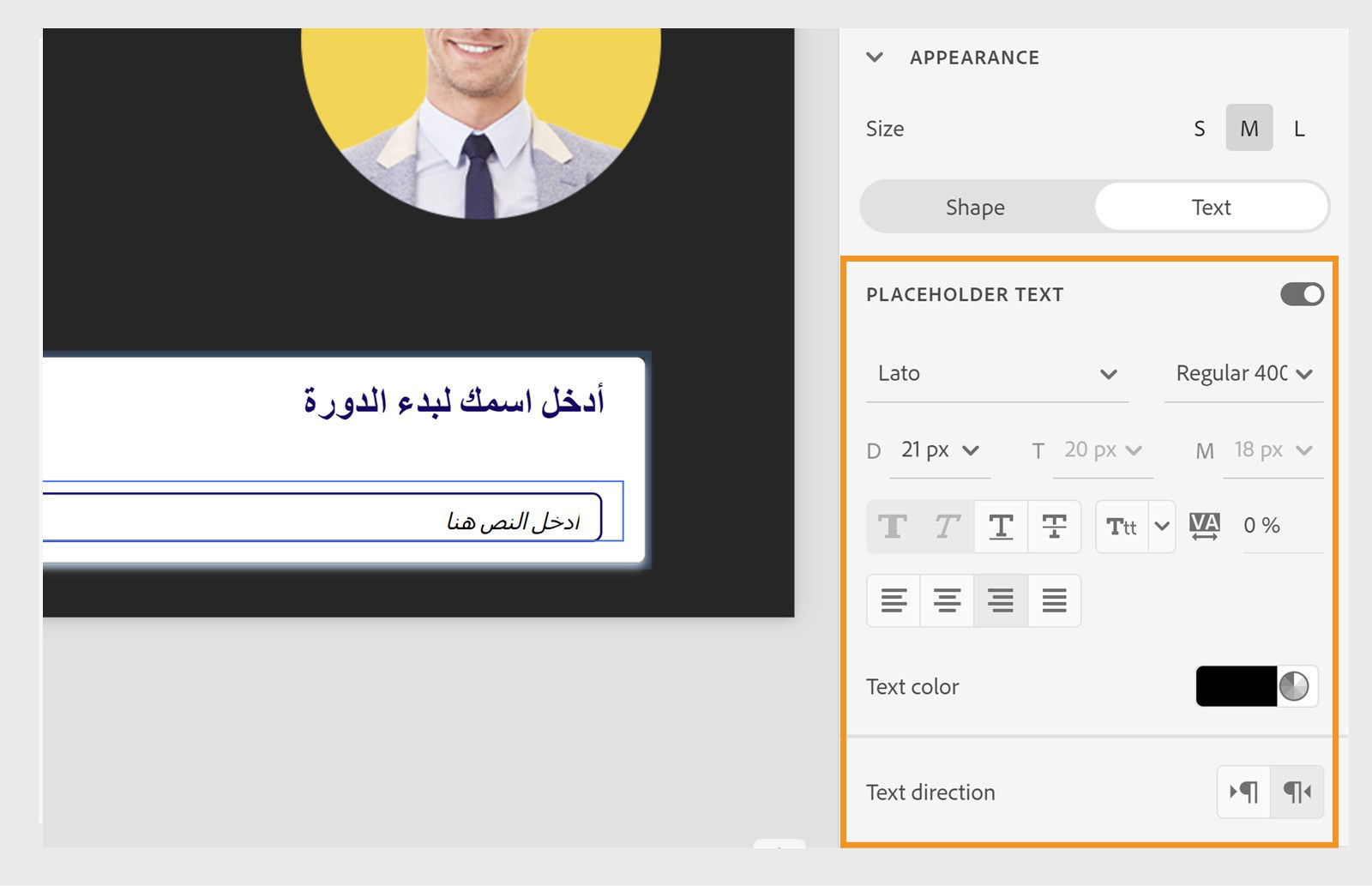Select size S for appearance

coord(1197,129)
